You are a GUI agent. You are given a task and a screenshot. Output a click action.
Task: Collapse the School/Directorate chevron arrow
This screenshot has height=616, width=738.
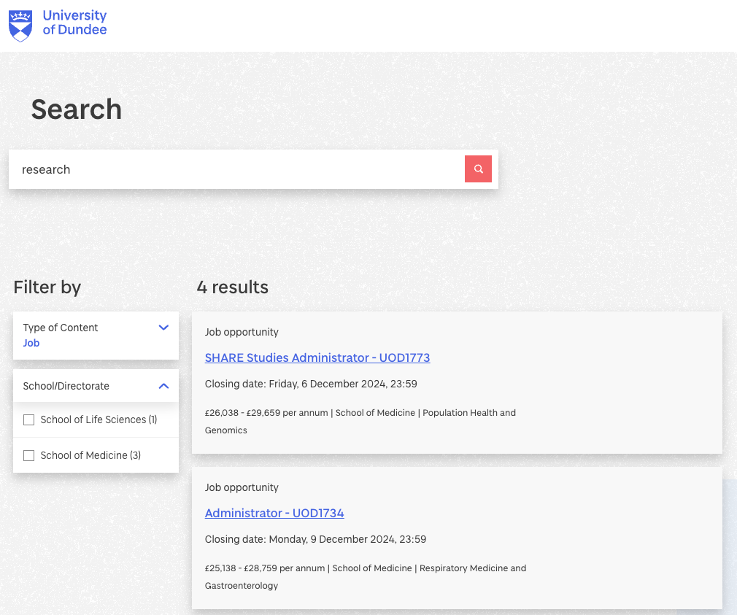tap(164, 386)
